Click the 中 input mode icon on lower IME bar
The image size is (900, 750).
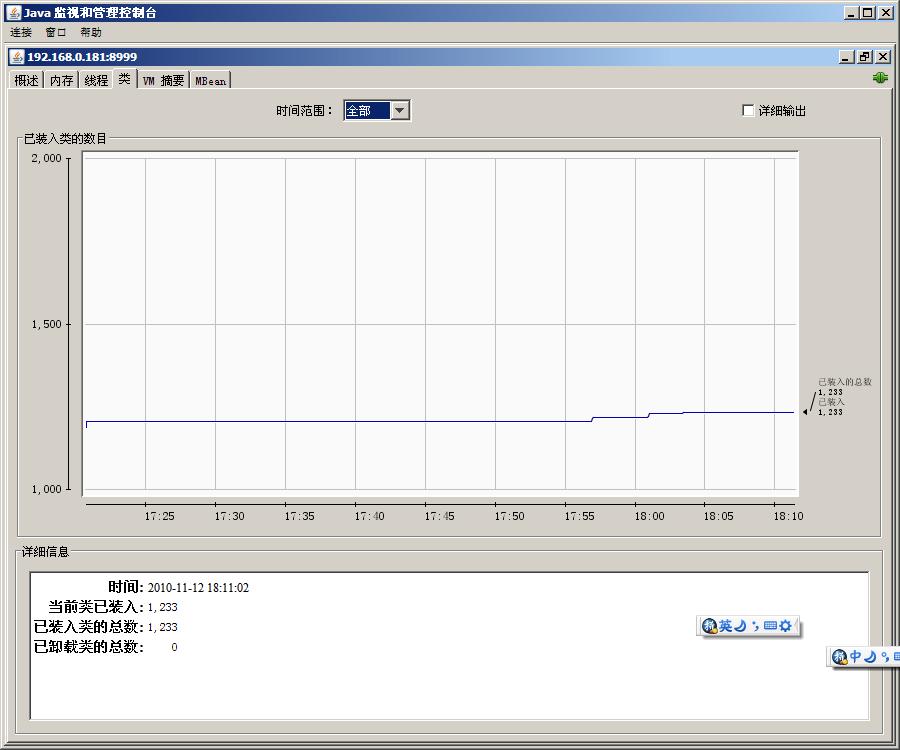(x=856, y=656)
